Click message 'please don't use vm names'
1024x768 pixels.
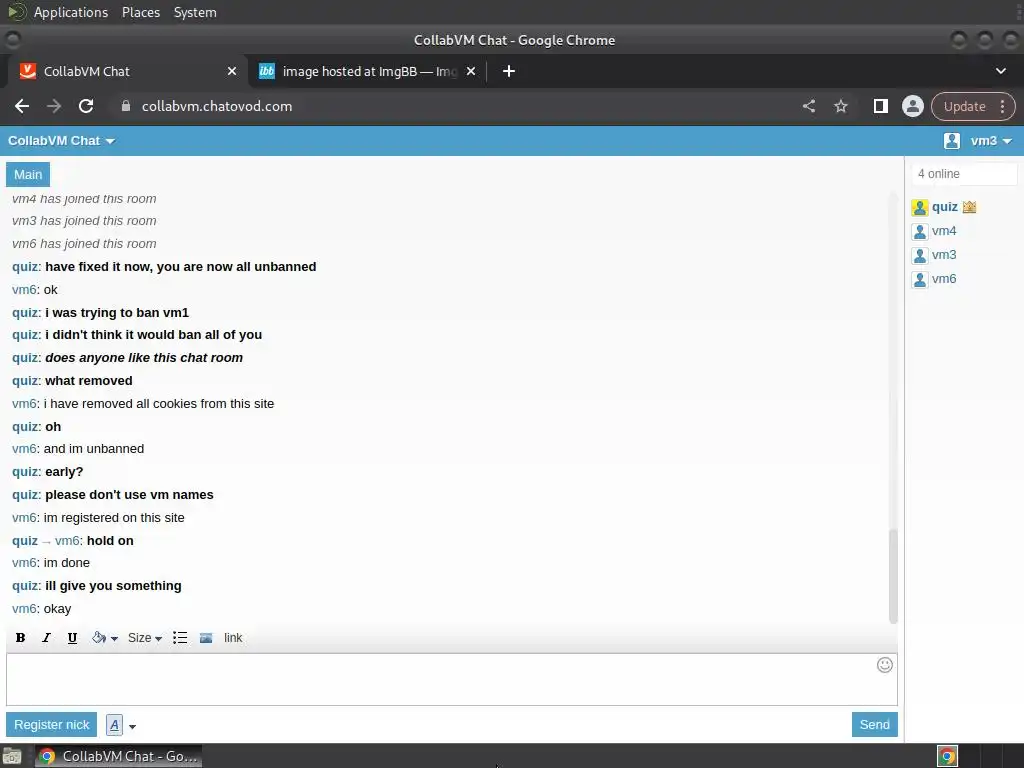click(129, 495)
